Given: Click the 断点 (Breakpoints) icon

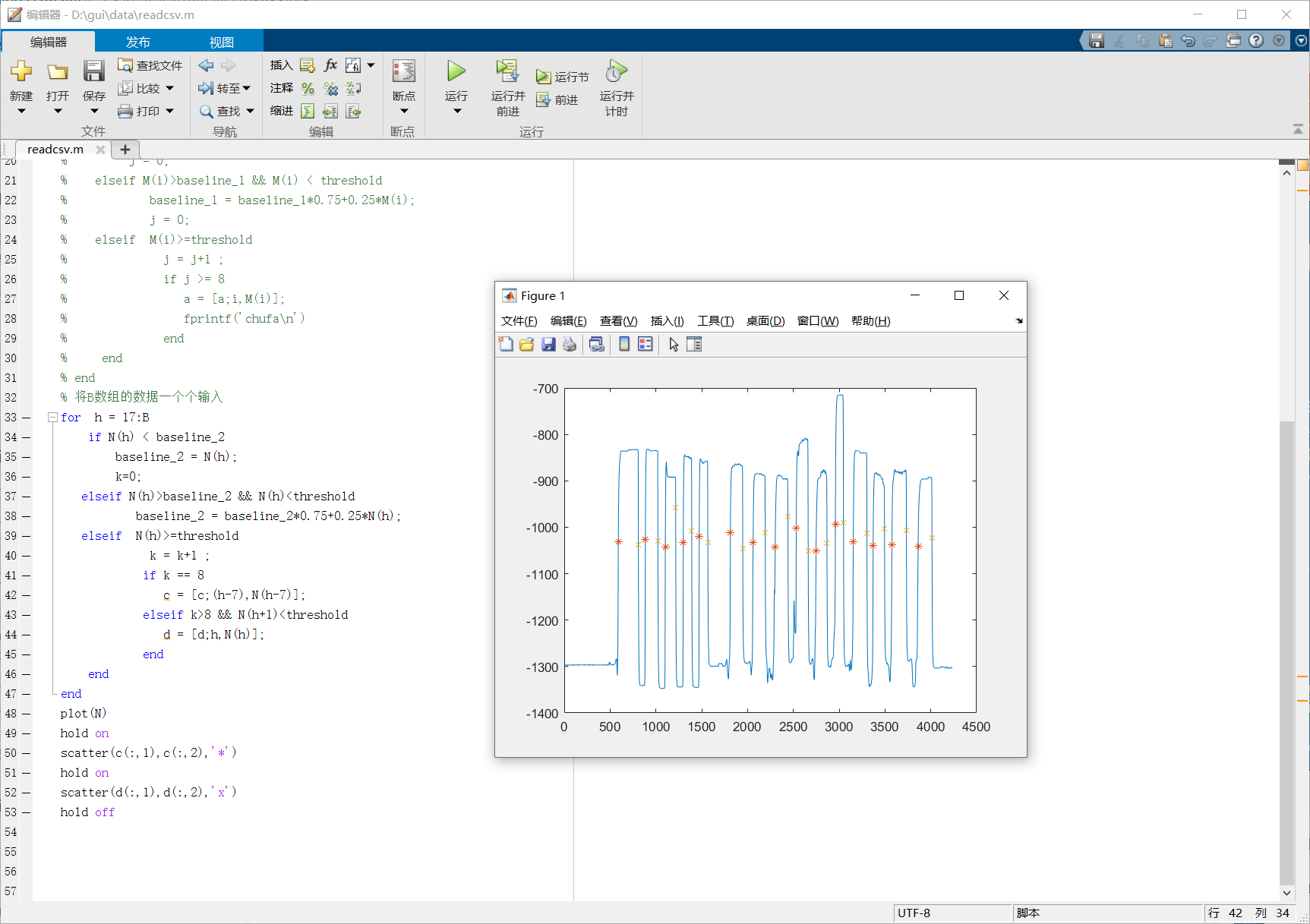Looking at the screenshot, I should [x=404, y=71].
